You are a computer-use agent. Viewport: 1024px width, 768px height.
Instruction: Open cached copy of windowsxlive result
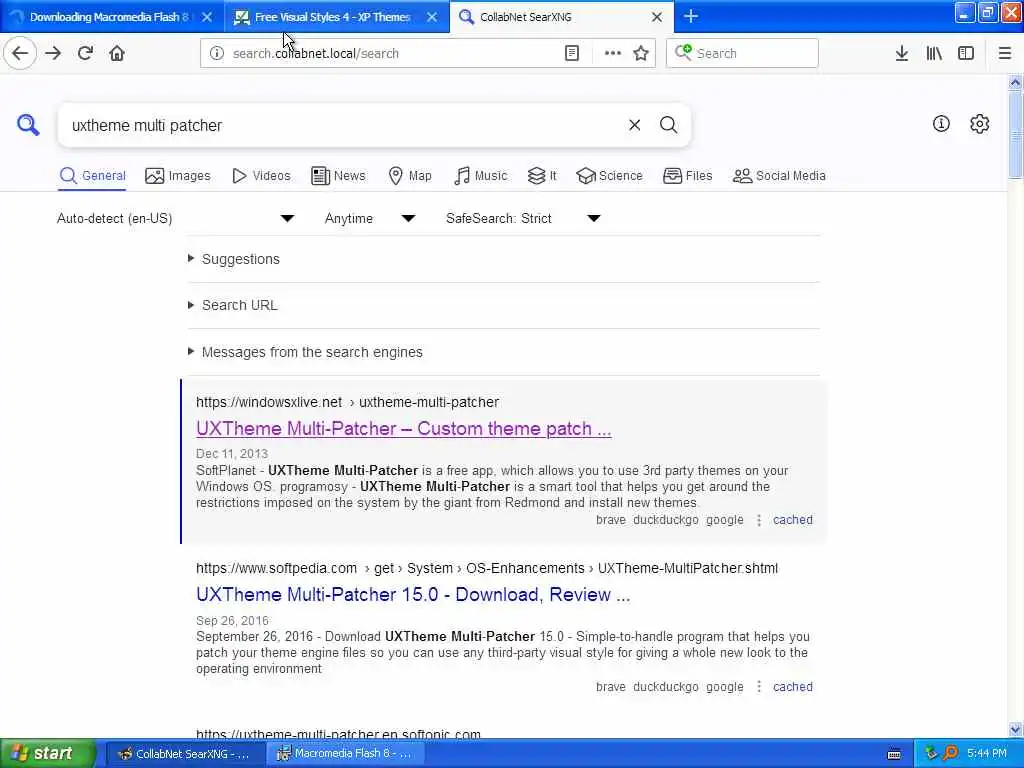(793, 520)
